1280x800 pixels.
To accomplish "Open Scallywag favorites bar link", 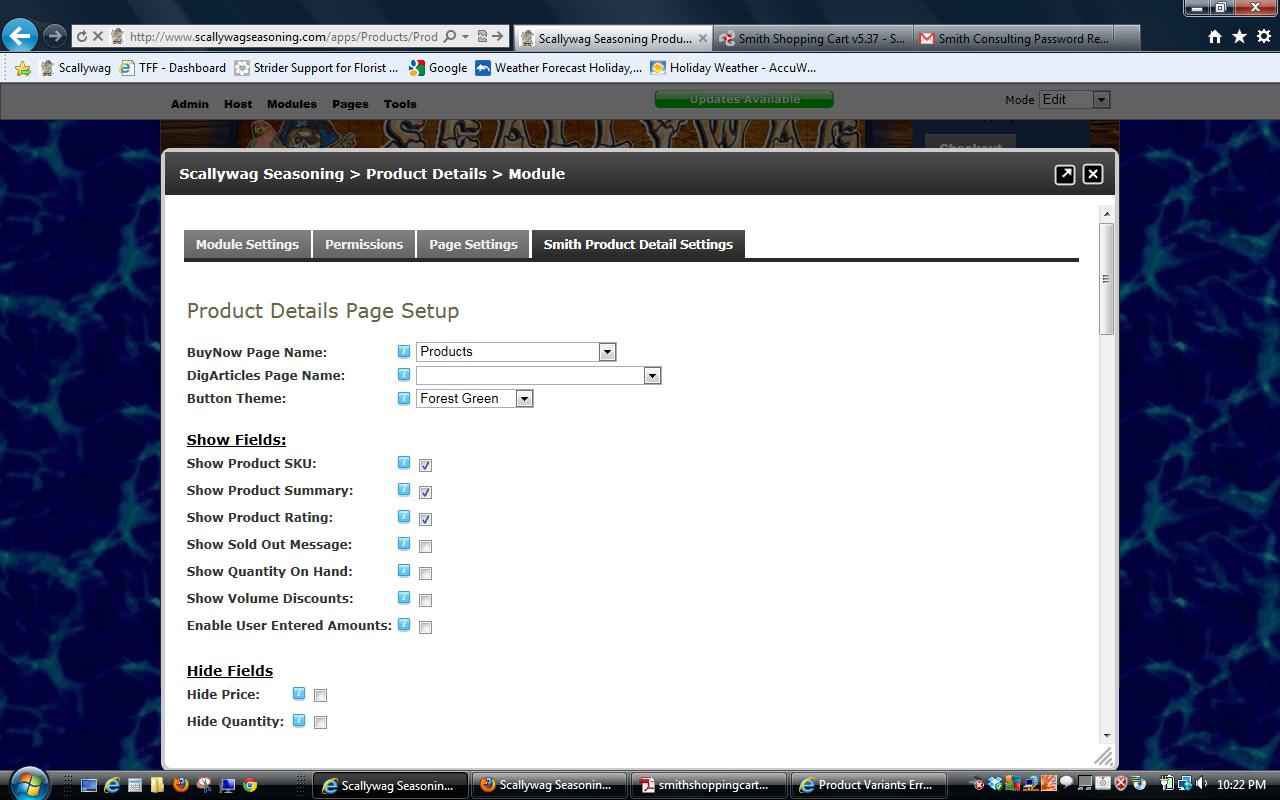I will 76,68.
